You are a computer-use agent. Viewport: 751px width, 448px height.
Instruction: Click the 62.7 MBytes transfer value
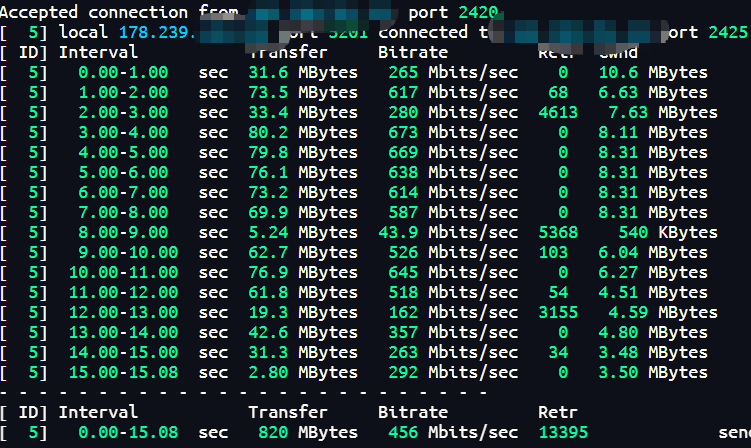pos(303,253)
